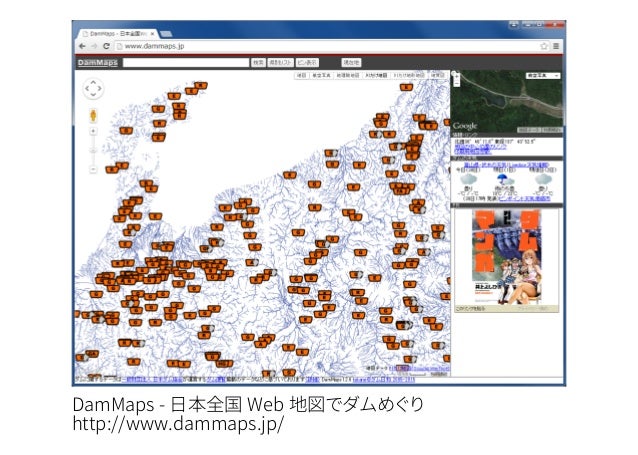Screen dimensions: 638x455
Task: Click the ピン表示 button
Action: [307, 62]
